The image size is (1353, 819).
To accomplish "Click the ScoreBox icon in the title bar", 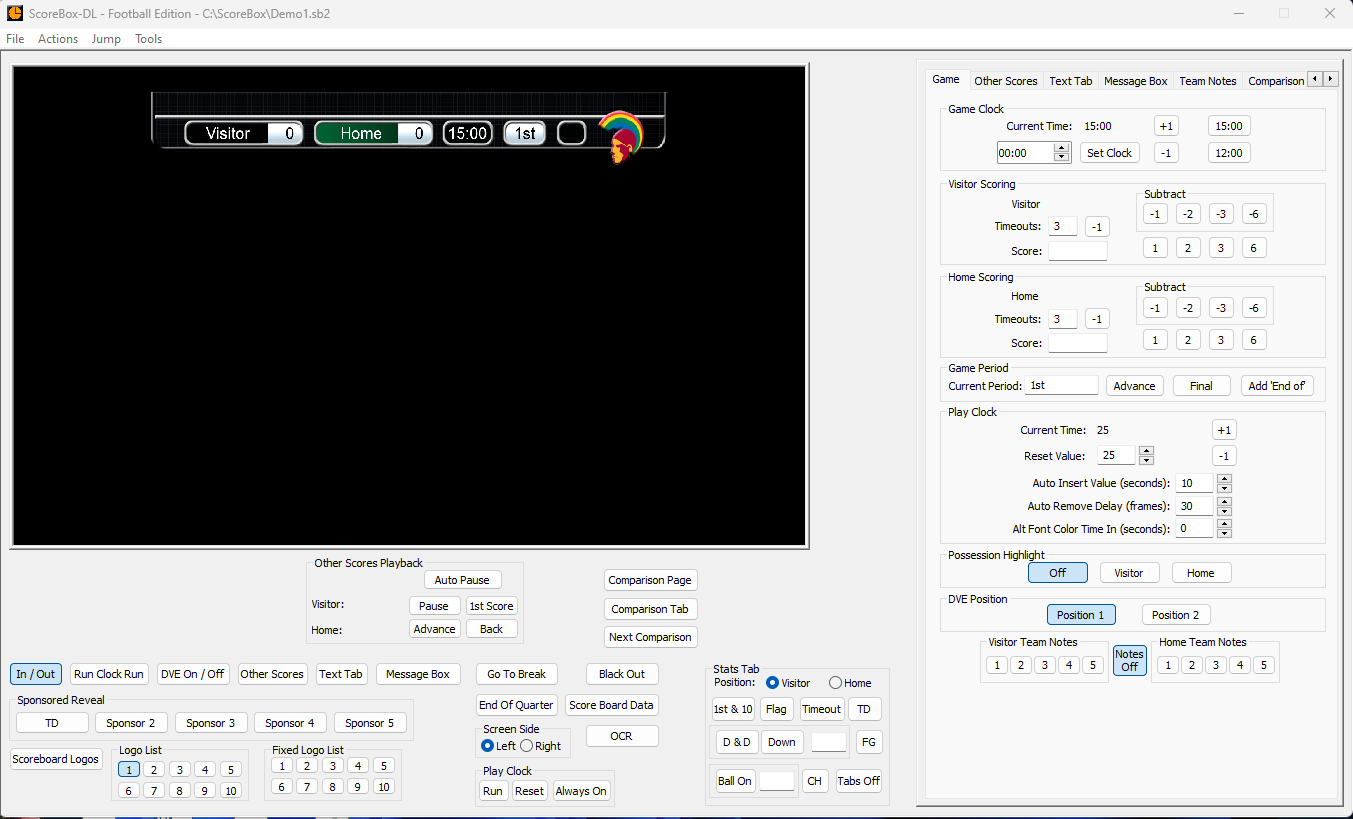I will pyautogui.click(x=14, y=13).
